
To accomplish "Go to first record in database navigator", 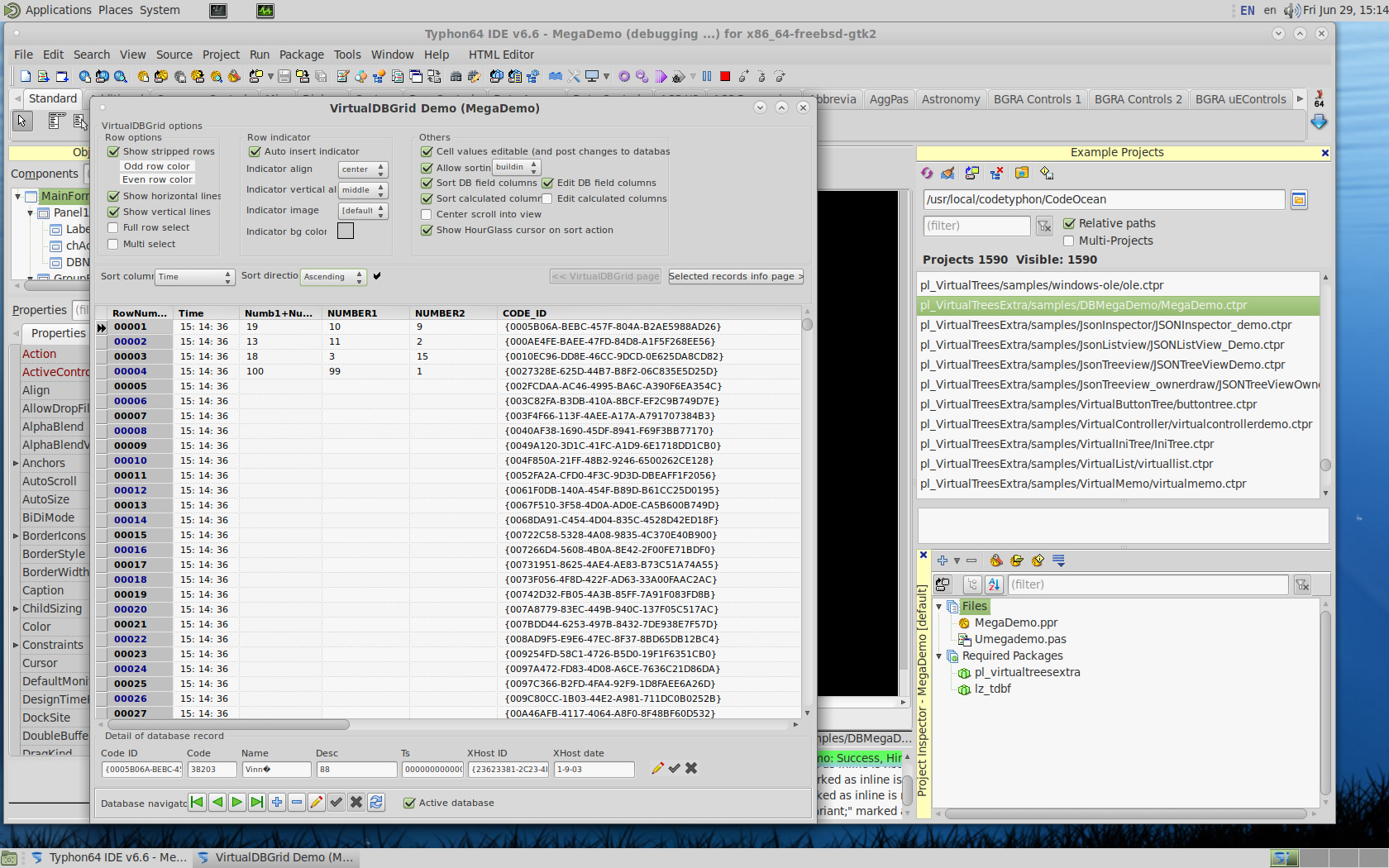I will [x=197, y=802].
